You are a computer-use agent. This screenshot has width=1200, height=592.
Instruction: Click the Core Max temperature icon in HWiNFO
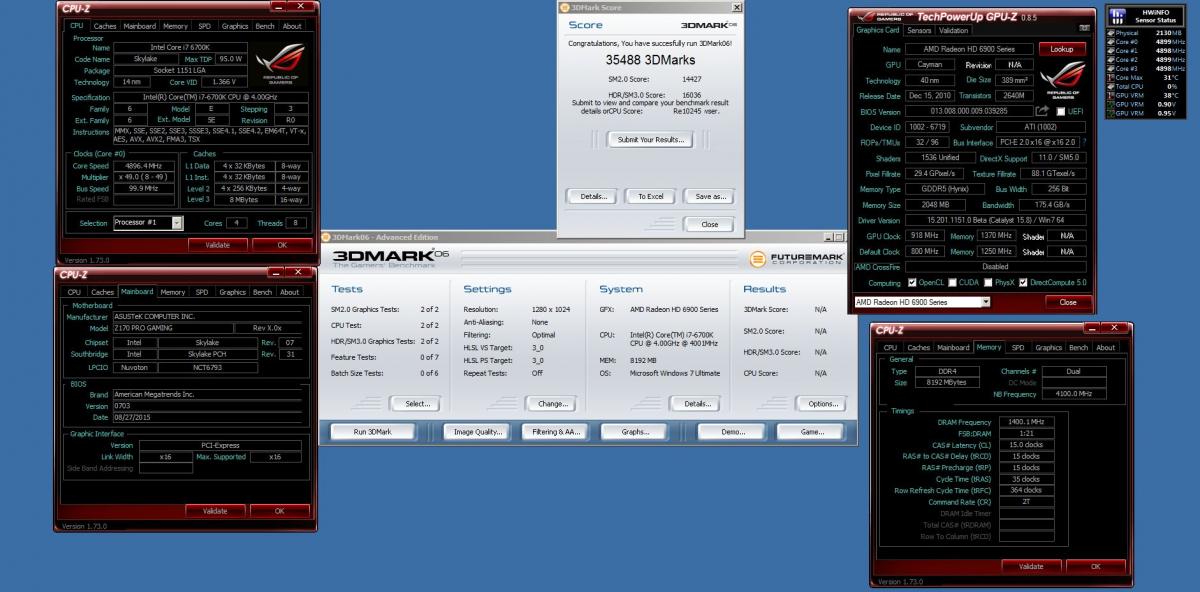[1111, 78]
